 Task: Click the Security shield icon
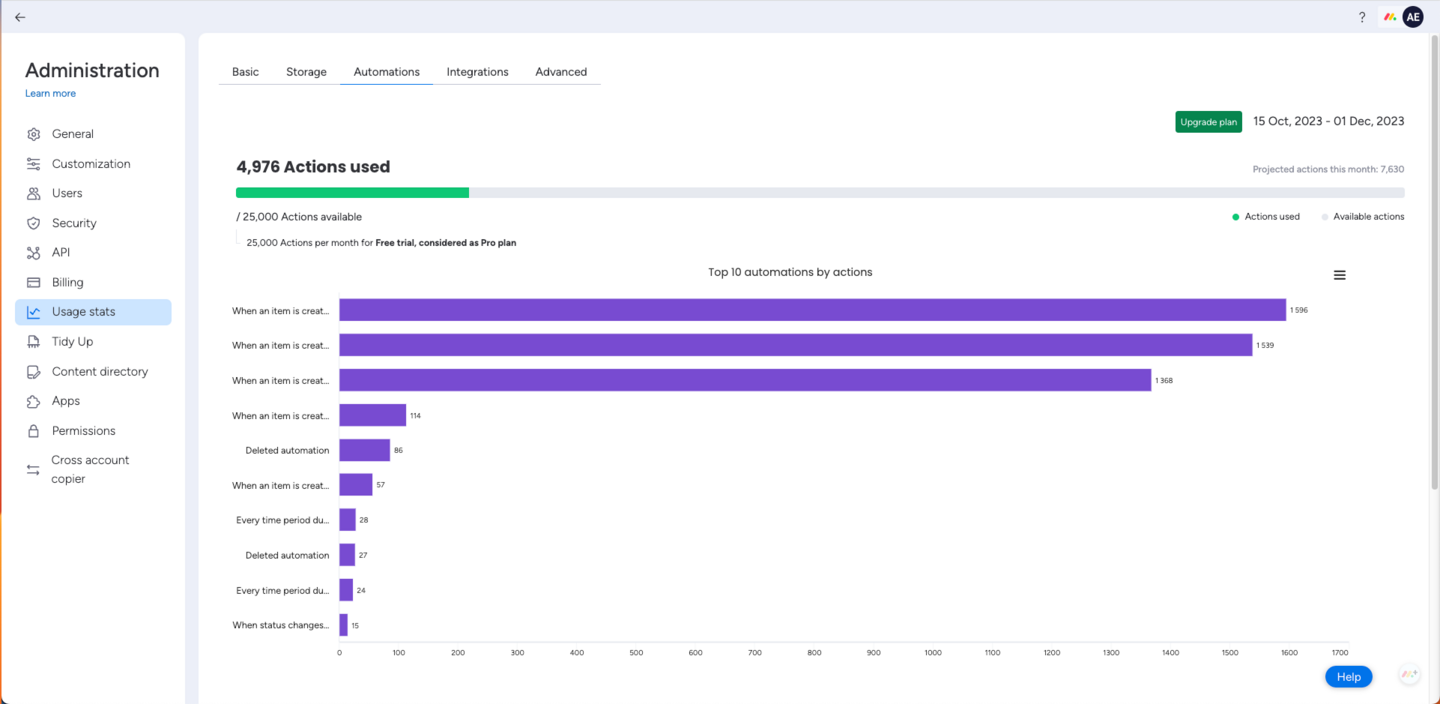tap(34, 223)
